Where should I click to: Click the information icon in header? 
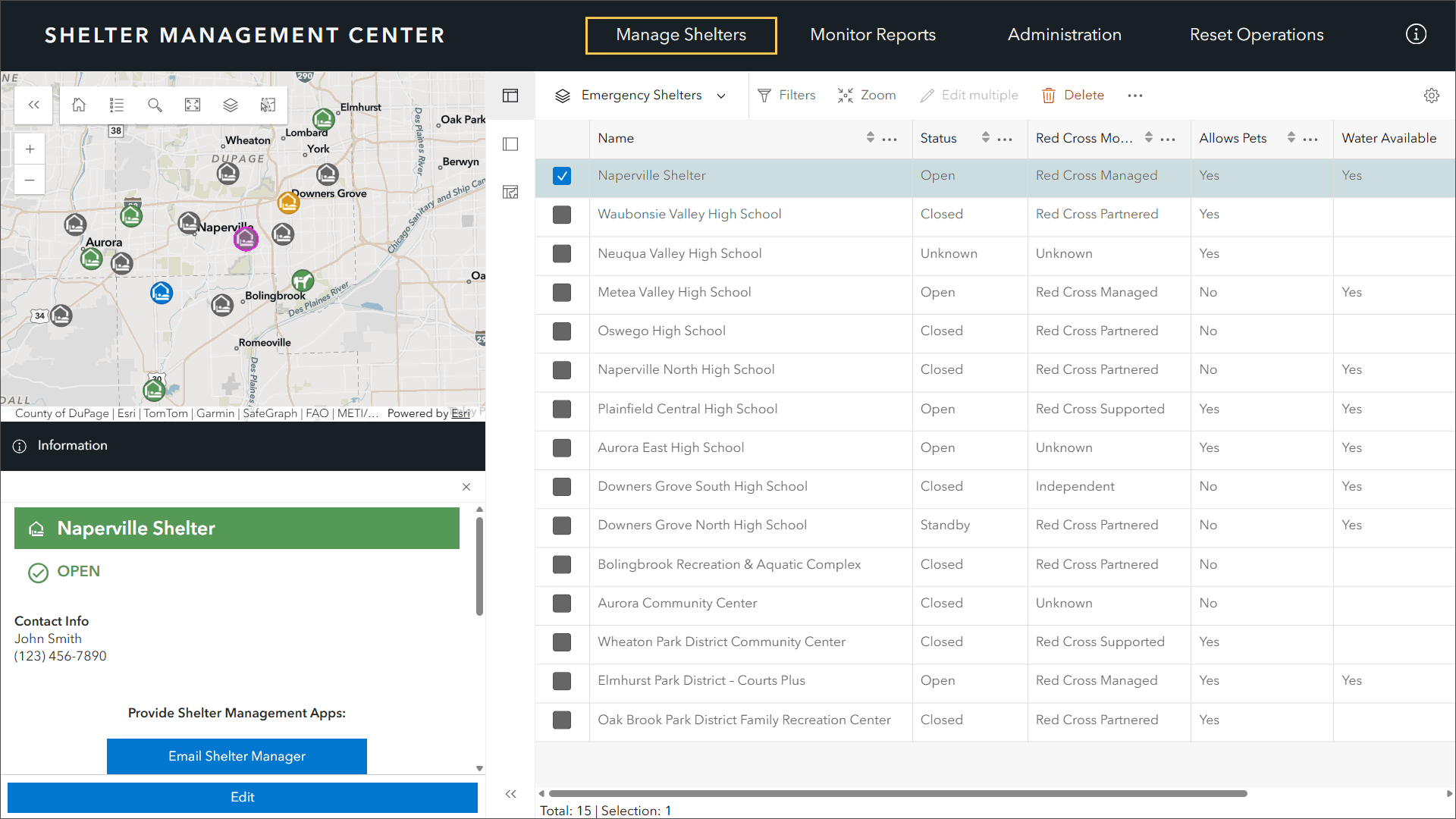1416,35
